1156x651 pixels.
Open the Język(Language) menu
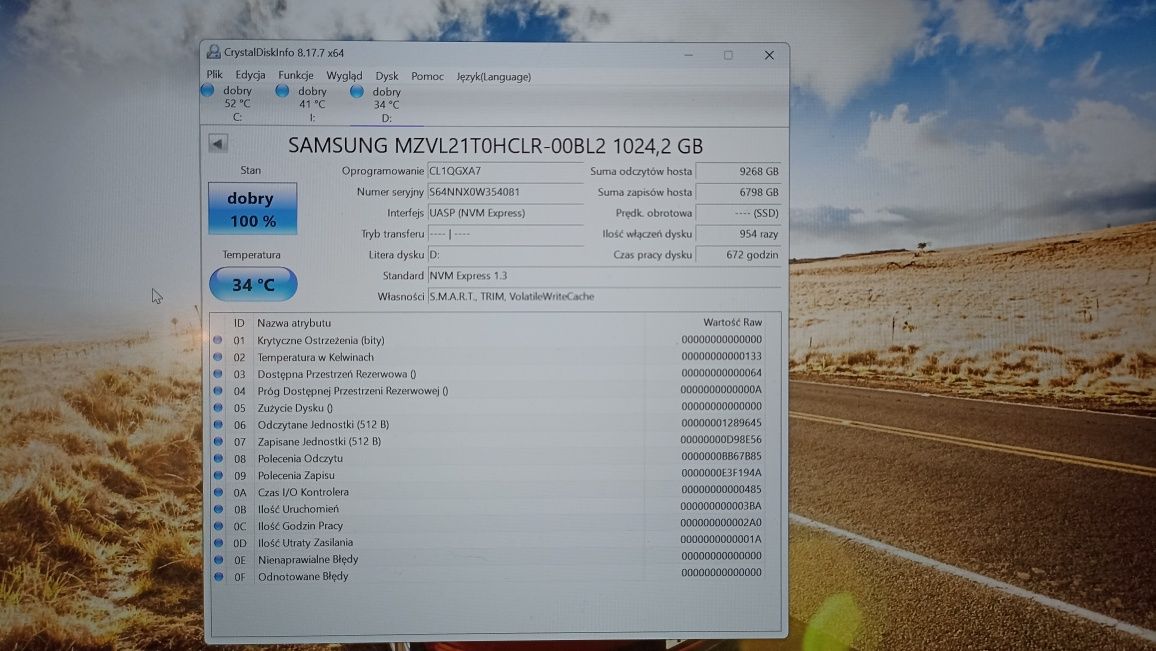pyautogui.click(x=493, y=77)
